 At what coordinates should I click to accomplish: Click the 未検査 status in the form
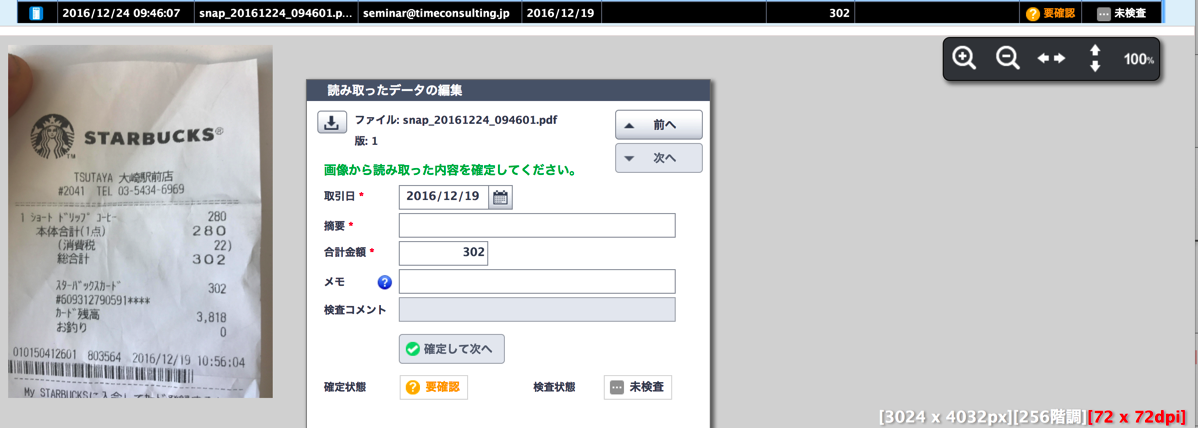tap(638, 387)
